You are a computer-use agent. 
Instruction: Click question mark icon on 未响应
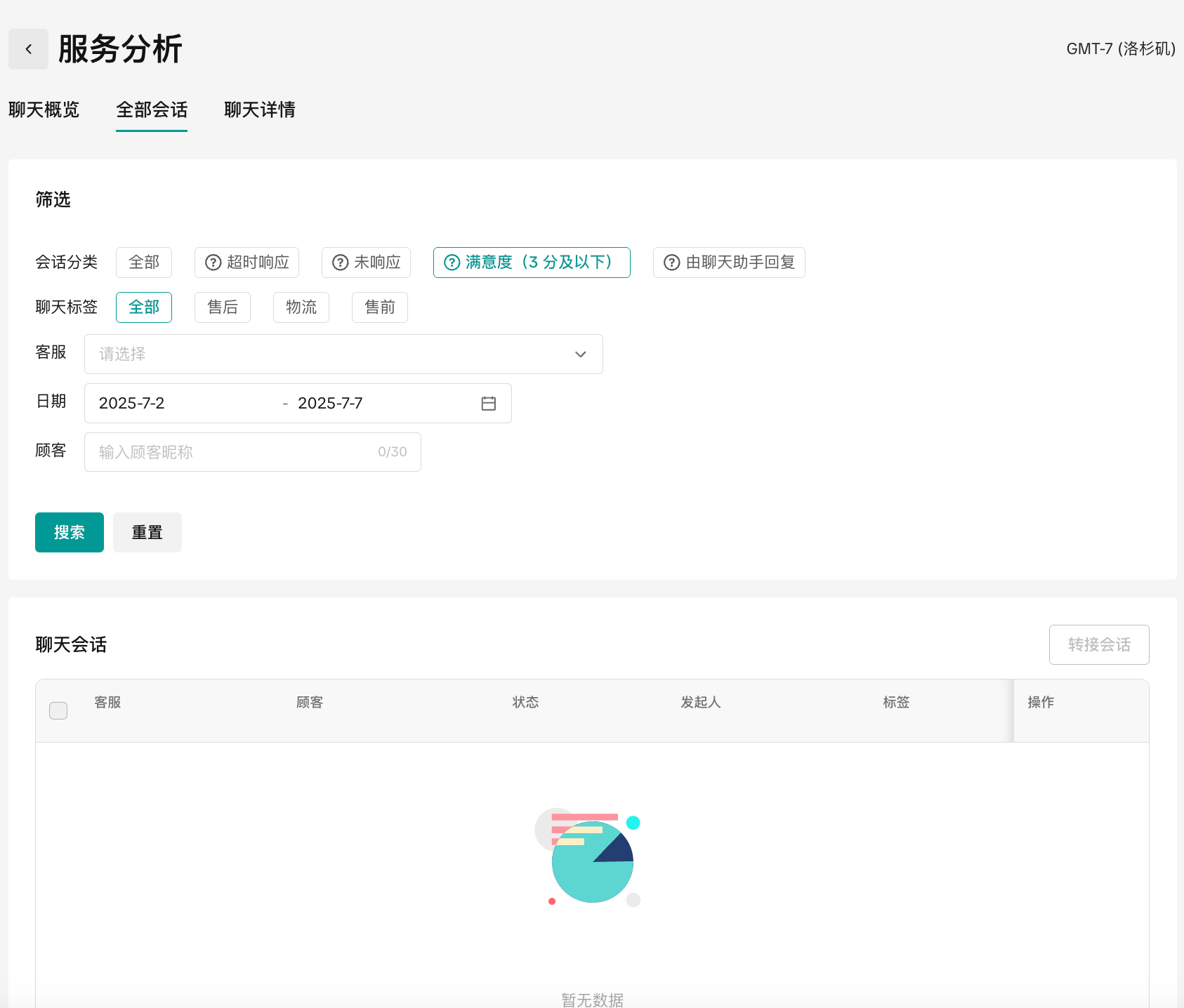tap(340, 263)
